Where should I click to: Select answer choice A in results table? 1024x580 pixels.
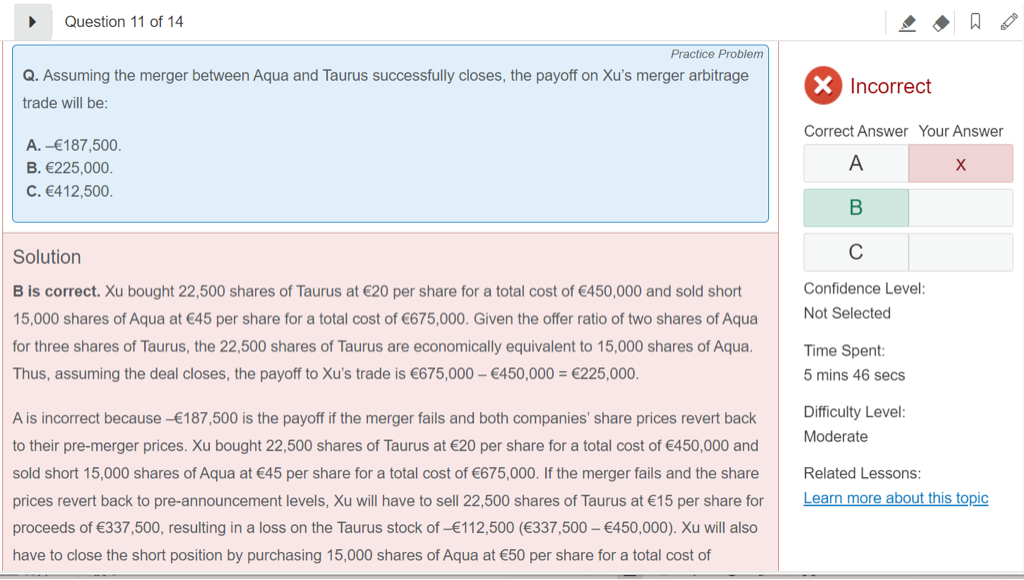pos(855,163)
